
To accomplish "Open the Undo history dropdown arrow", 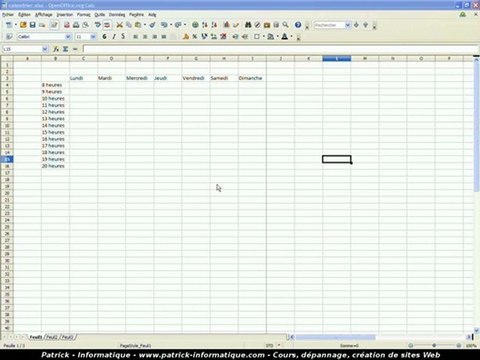I will pyautogui.click(x=171, y=25).
